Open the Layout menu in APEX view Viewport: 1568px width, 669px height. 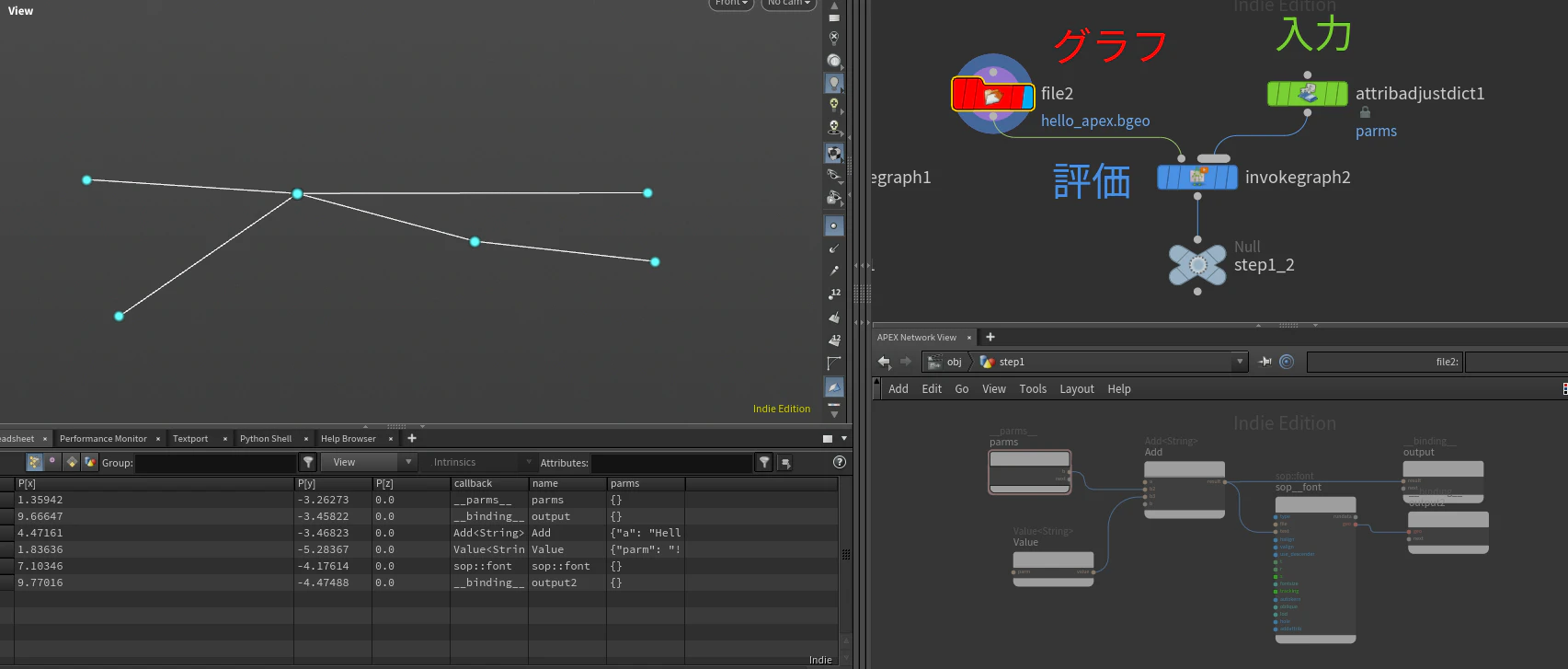pos(1077,389)
